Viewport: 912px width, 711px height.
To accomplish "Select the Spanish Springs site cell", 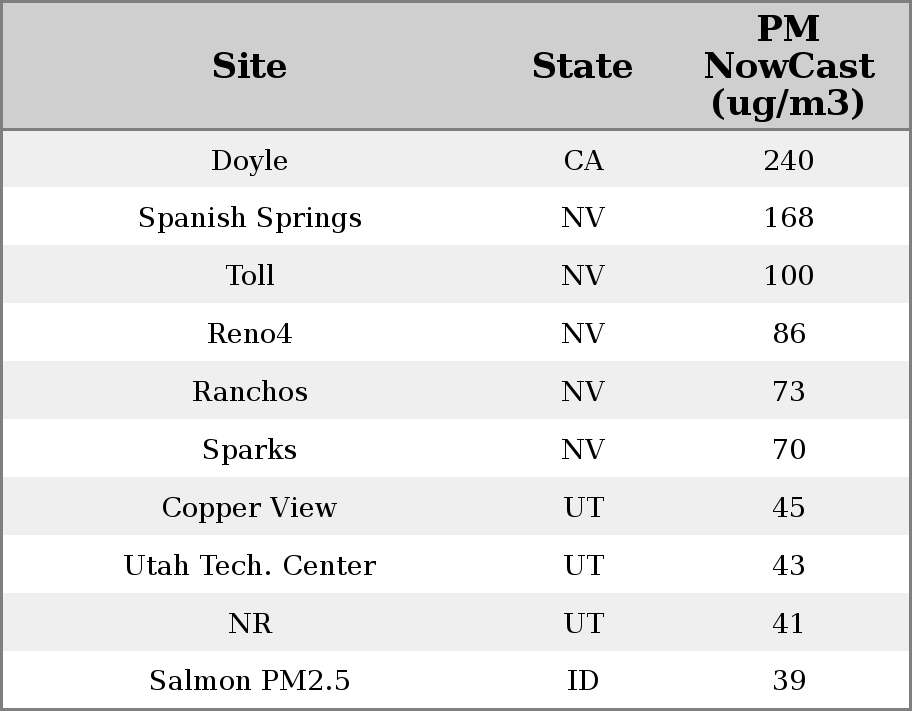I will 249,218.
